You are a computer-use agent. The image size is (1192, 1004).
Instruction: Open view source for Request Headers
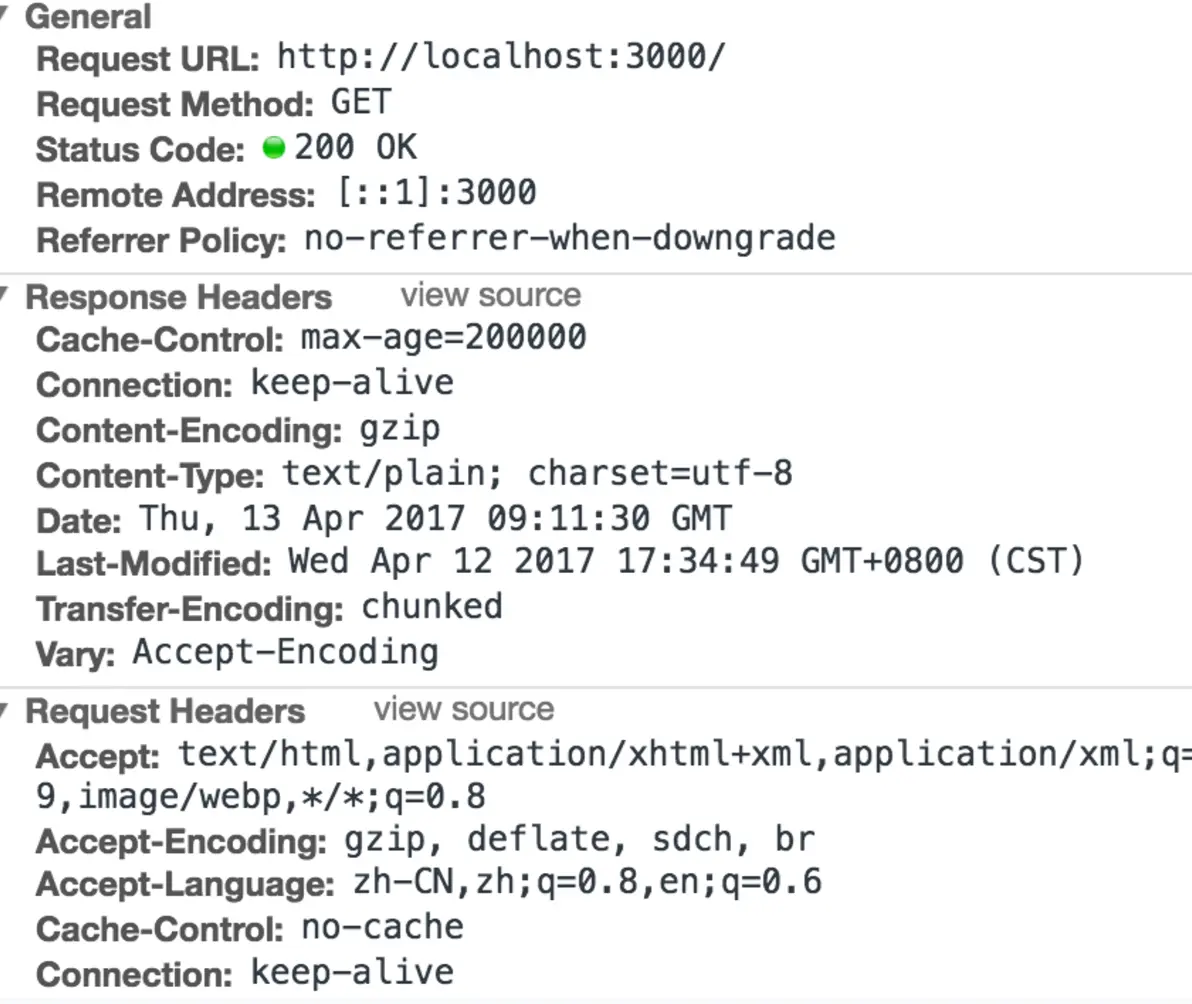tap(464, 709)
